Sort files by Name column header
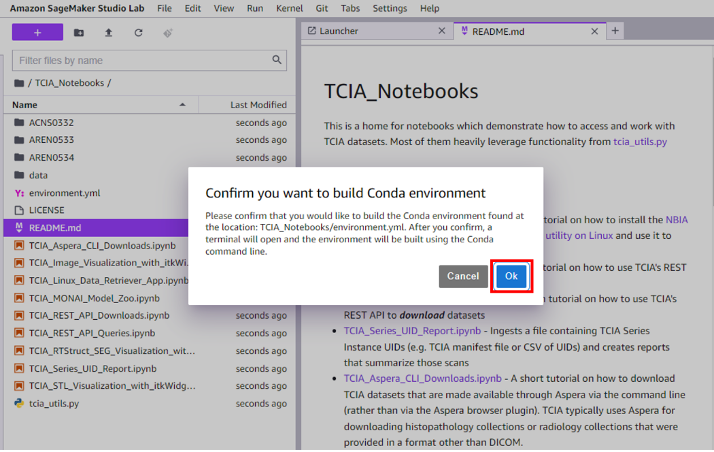714x452 pixels. (x=101, y=105)
